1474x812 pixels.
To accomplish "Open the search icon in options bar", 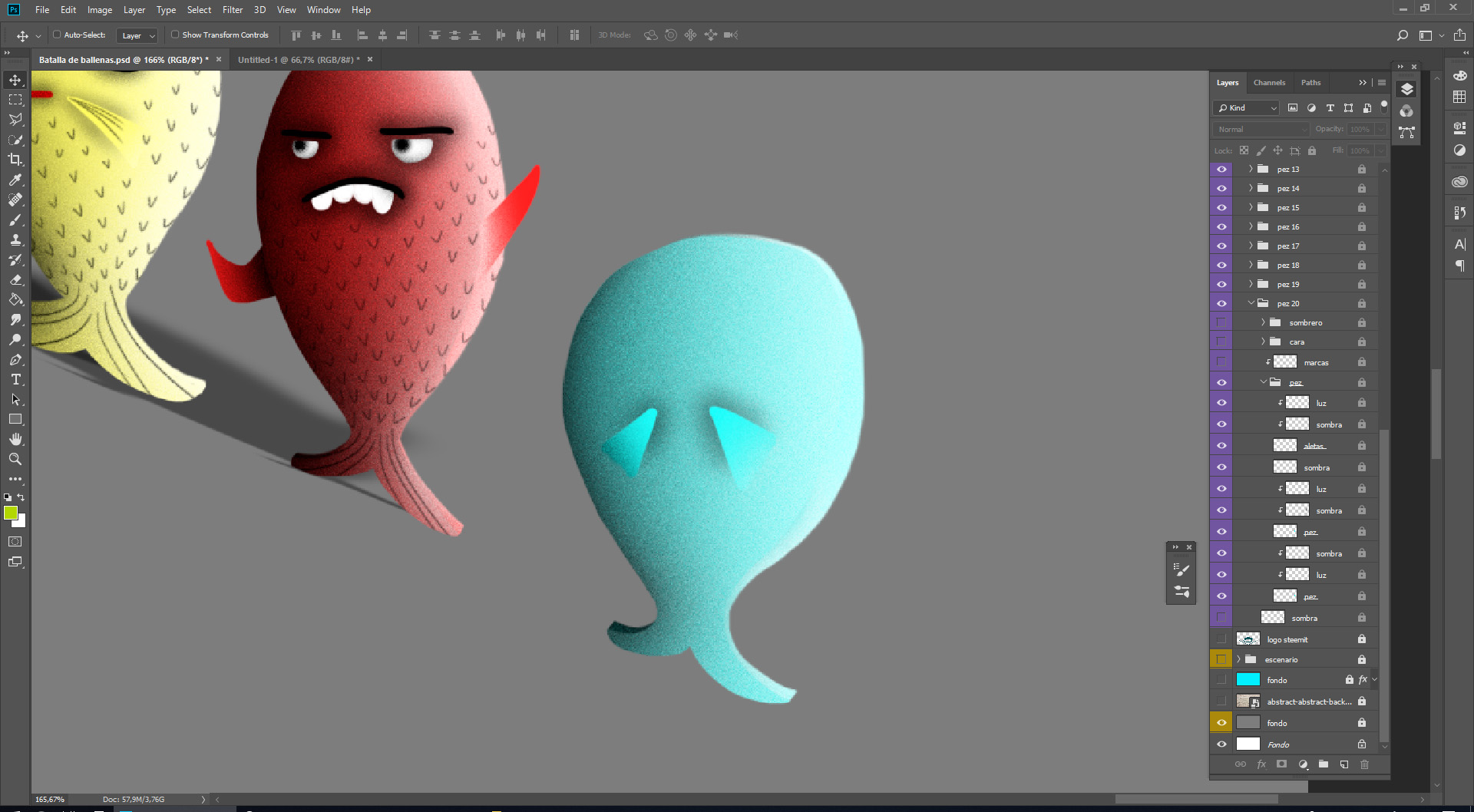I will click(x=1402, y=35).
